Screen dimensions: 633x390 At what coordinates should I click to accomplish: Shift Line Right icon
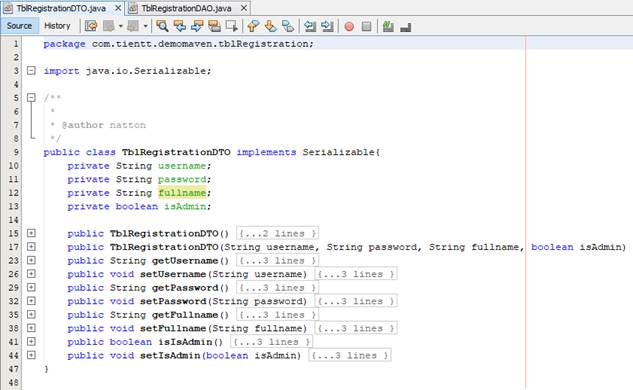[x=327, y=26]
